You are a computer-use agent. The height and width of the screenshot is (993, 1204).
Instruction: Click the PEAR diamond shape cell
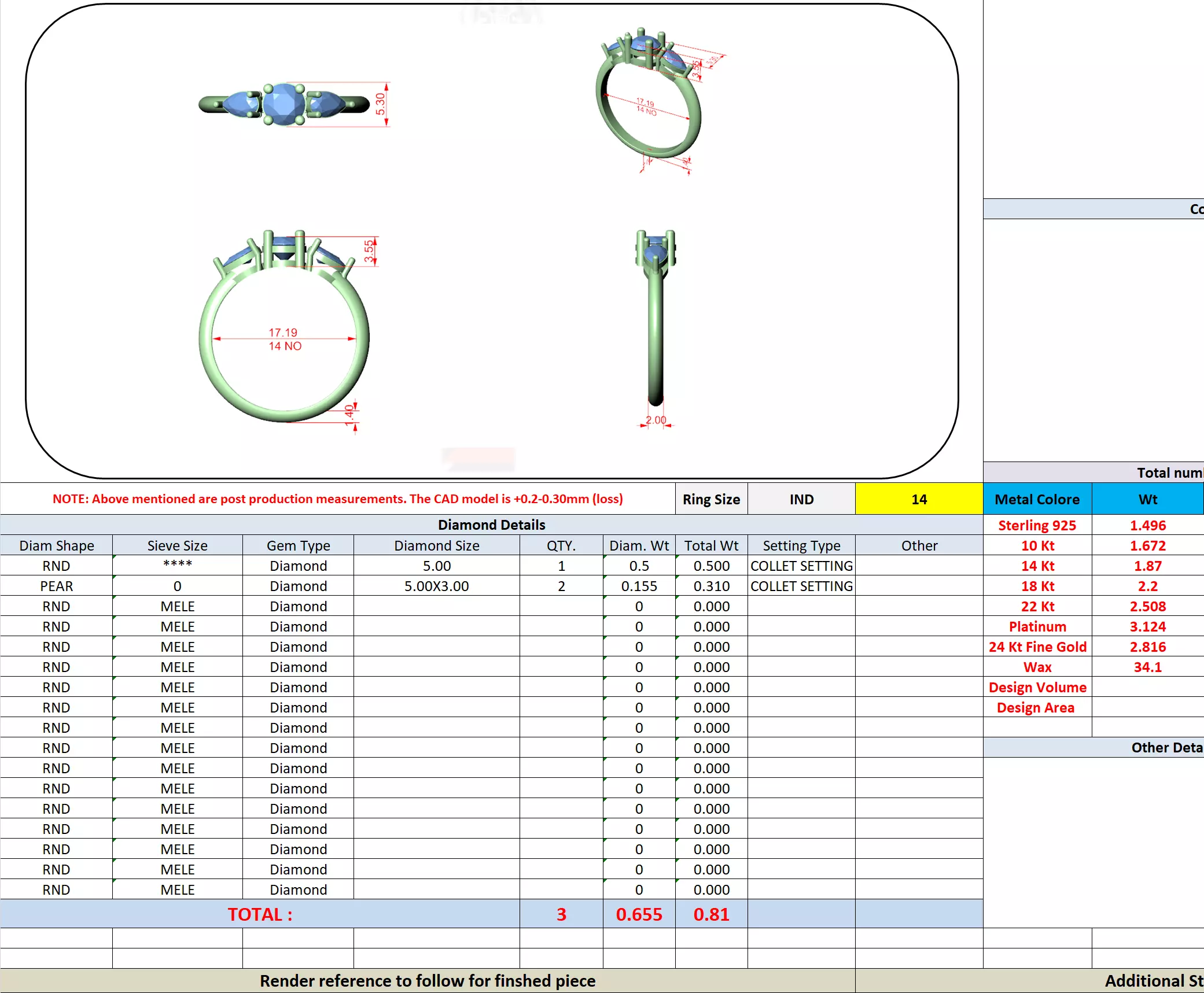[x=56, y=586]
